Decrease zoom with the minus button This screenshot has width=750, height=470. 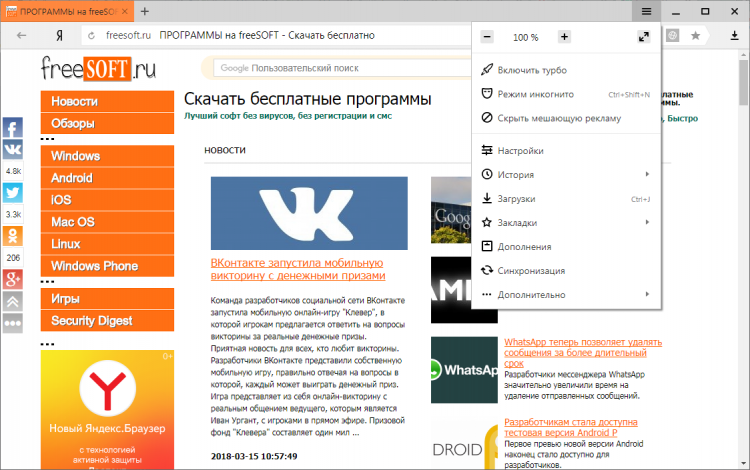click(x=487, y=37)
